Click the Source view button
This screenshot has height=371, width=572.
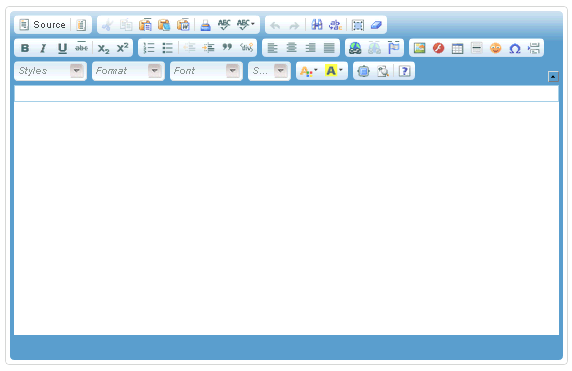[42, 25]
